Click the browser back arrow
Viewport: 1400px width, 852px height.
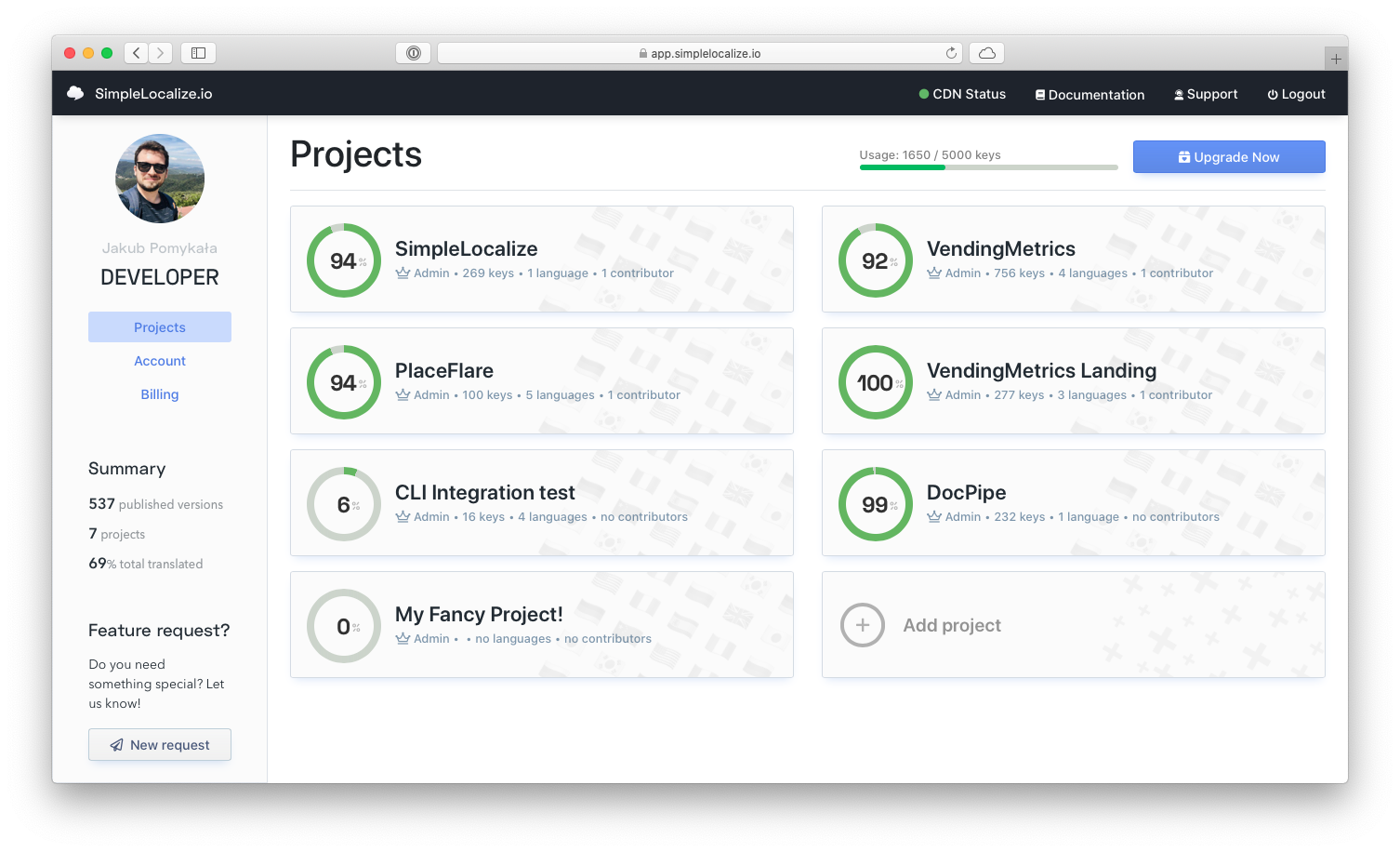pos(137,53)
